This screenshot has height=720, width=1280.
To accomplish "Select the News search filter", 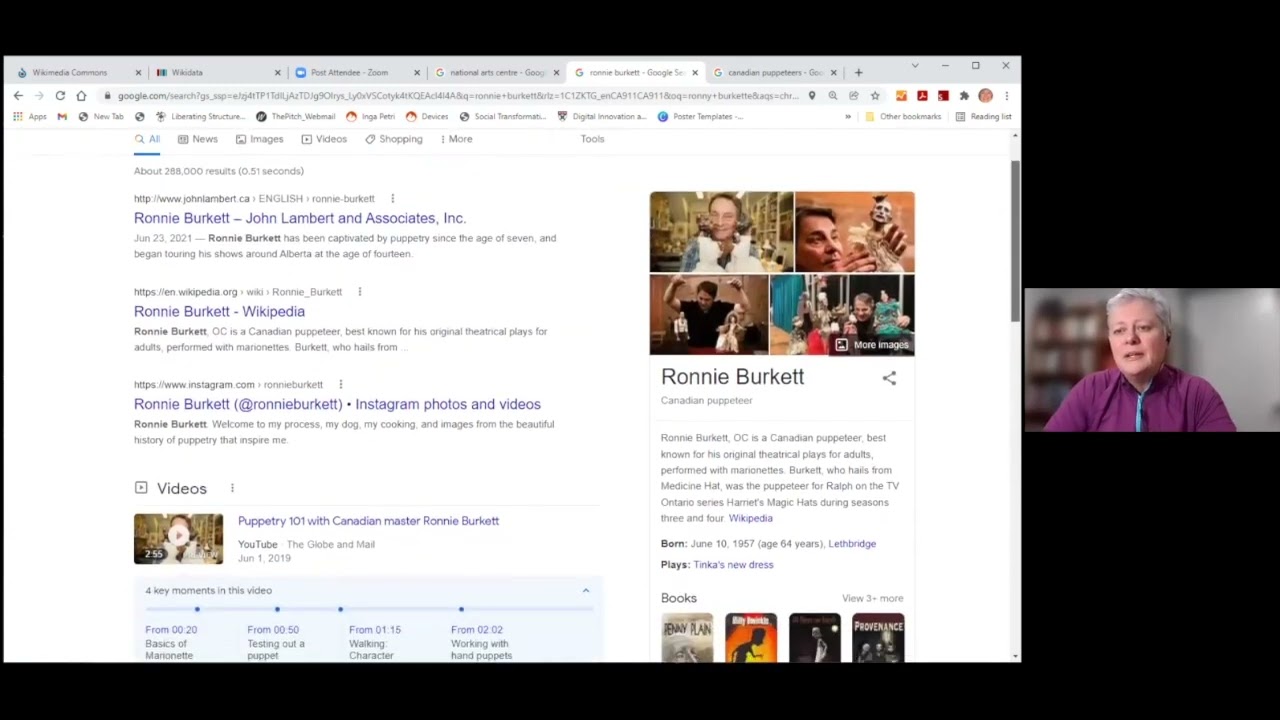I will point(198,139).
